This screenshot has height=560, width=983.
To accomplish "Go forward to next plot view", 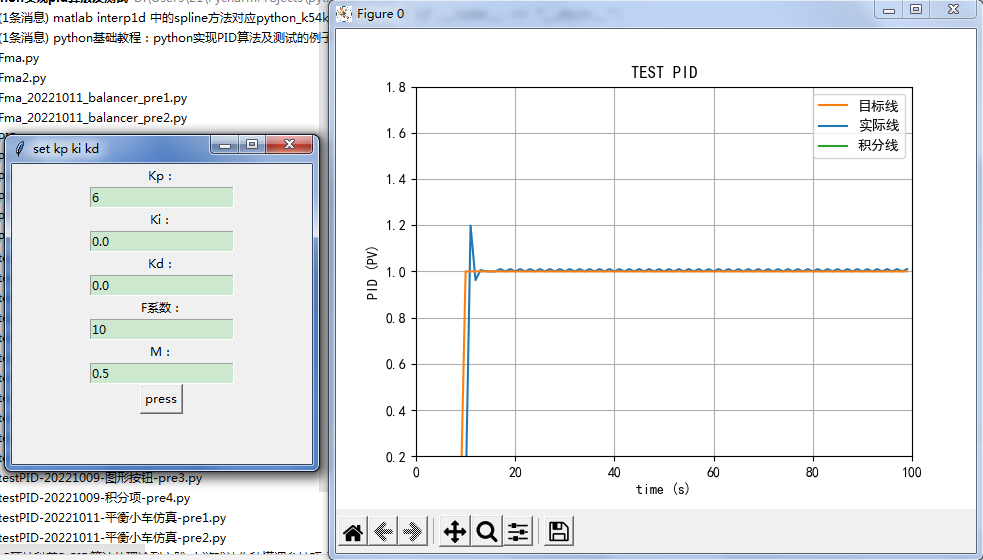I will (x=412, y=532).
